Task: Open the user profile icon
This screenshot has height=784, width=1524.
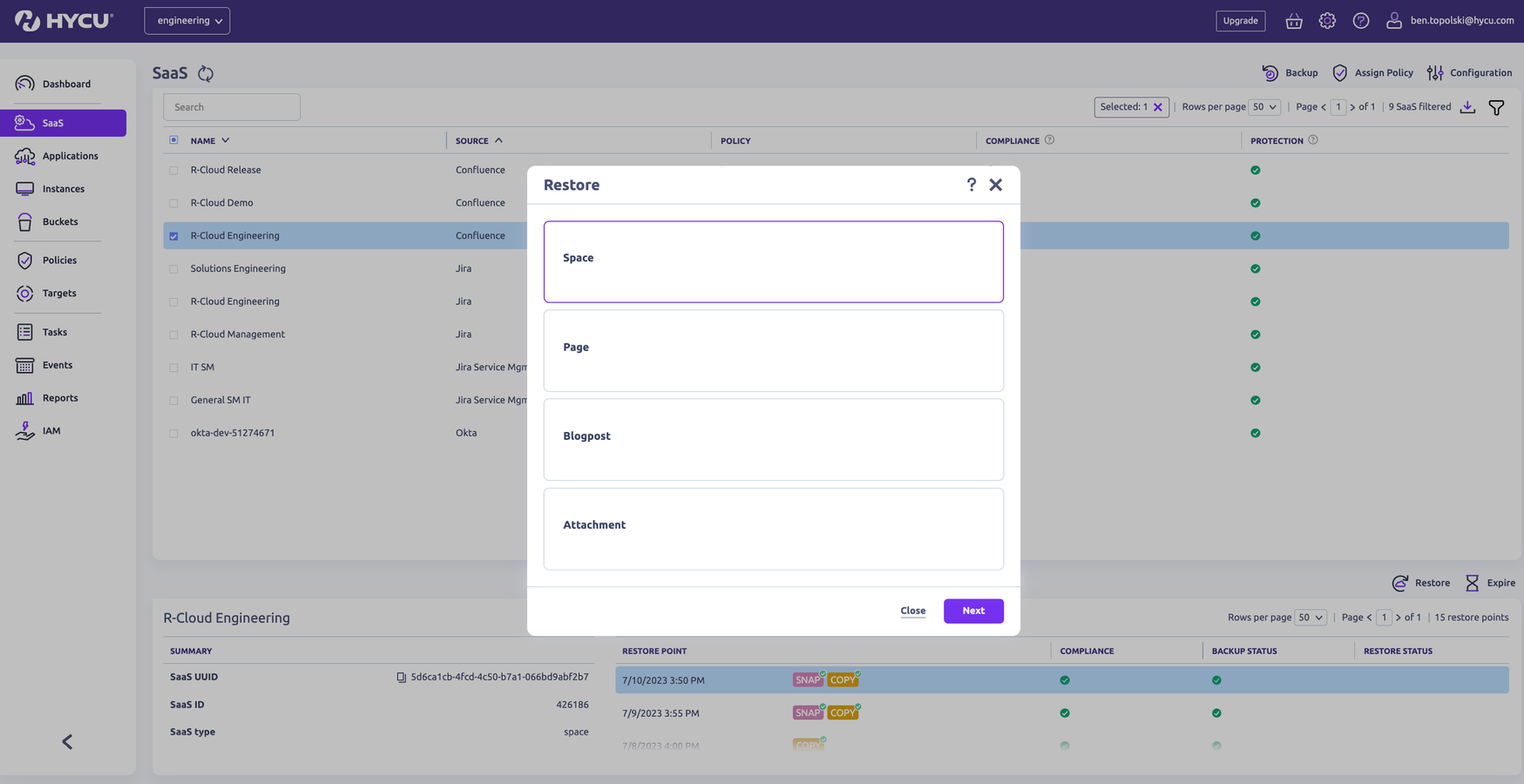Action: 1394,21
